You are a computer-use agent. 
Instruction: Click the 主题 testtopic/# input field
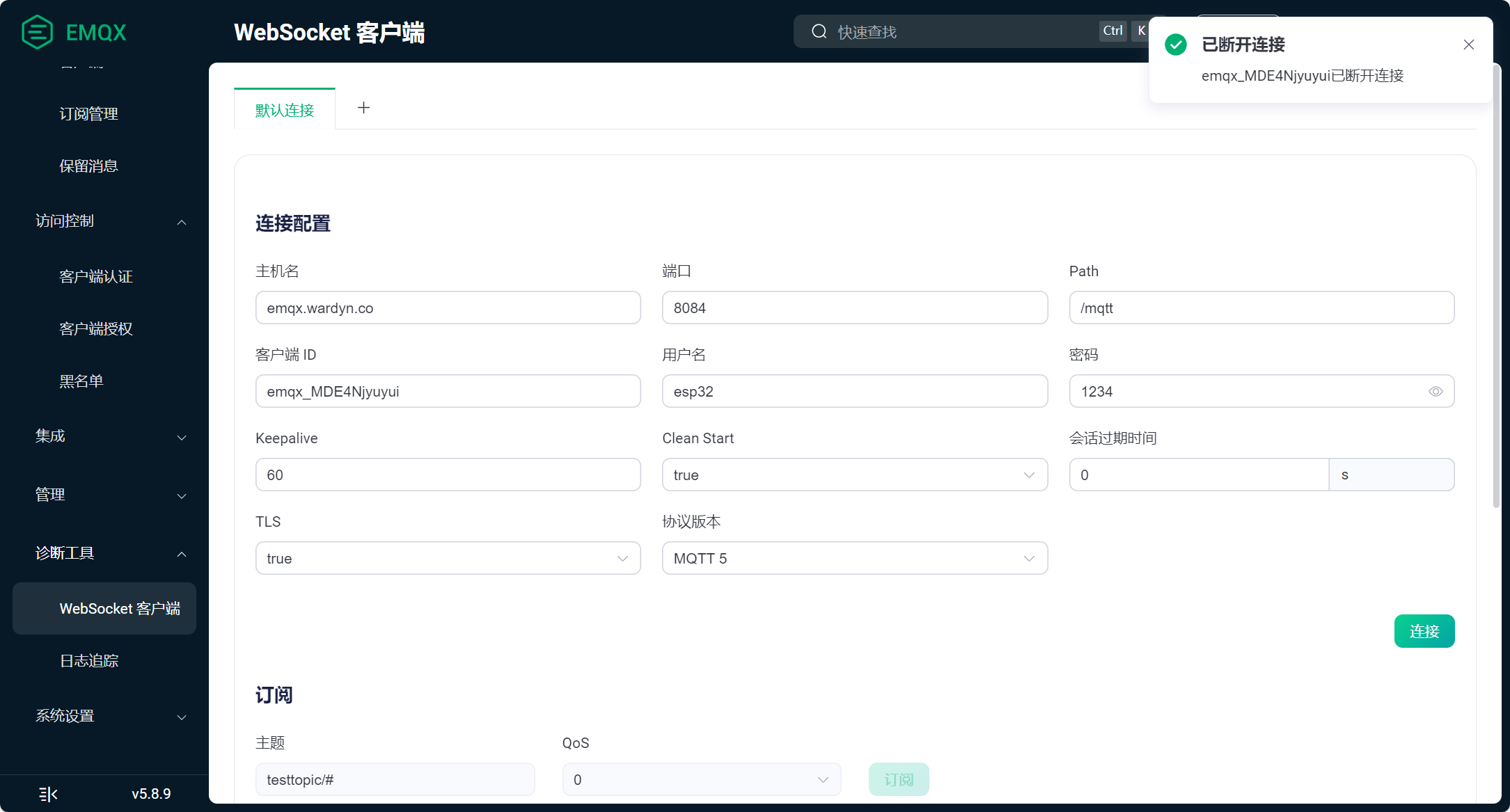tap(395, 779)
